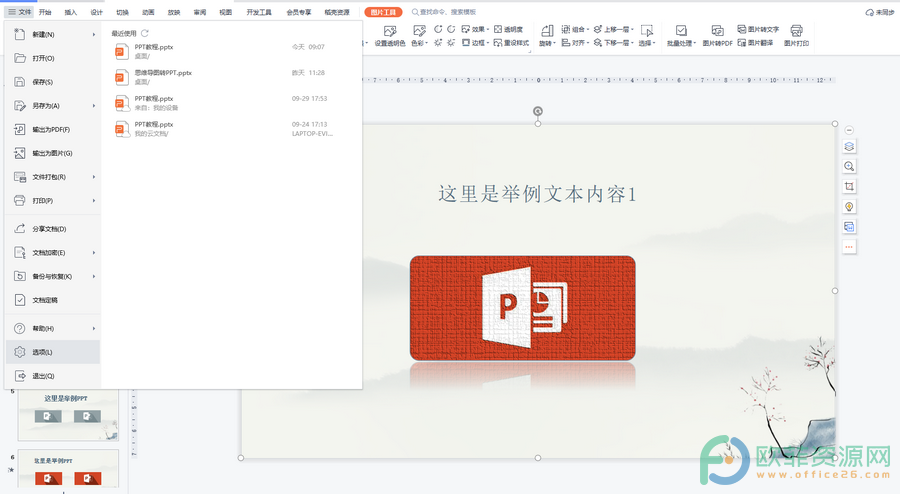Image resolution: width=900 pixels, height=494 pixels.
Task: Click the 设置透明色 picture tool
Action: point(390,36)
